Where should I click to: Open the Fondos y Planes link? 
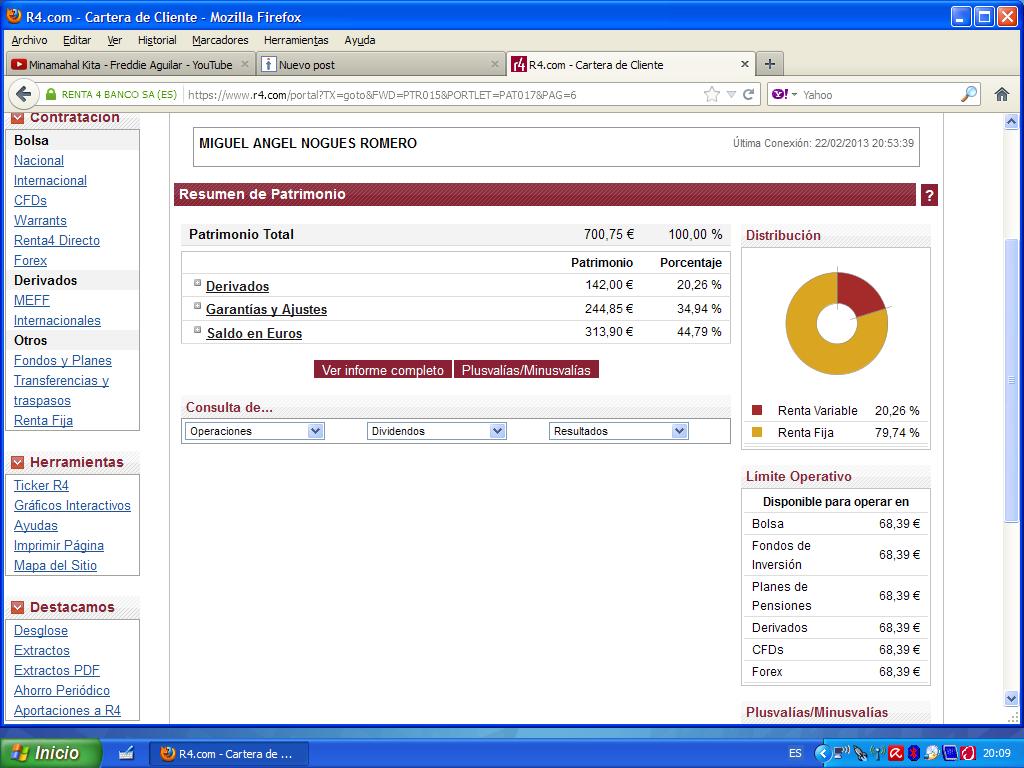(63, 360)
